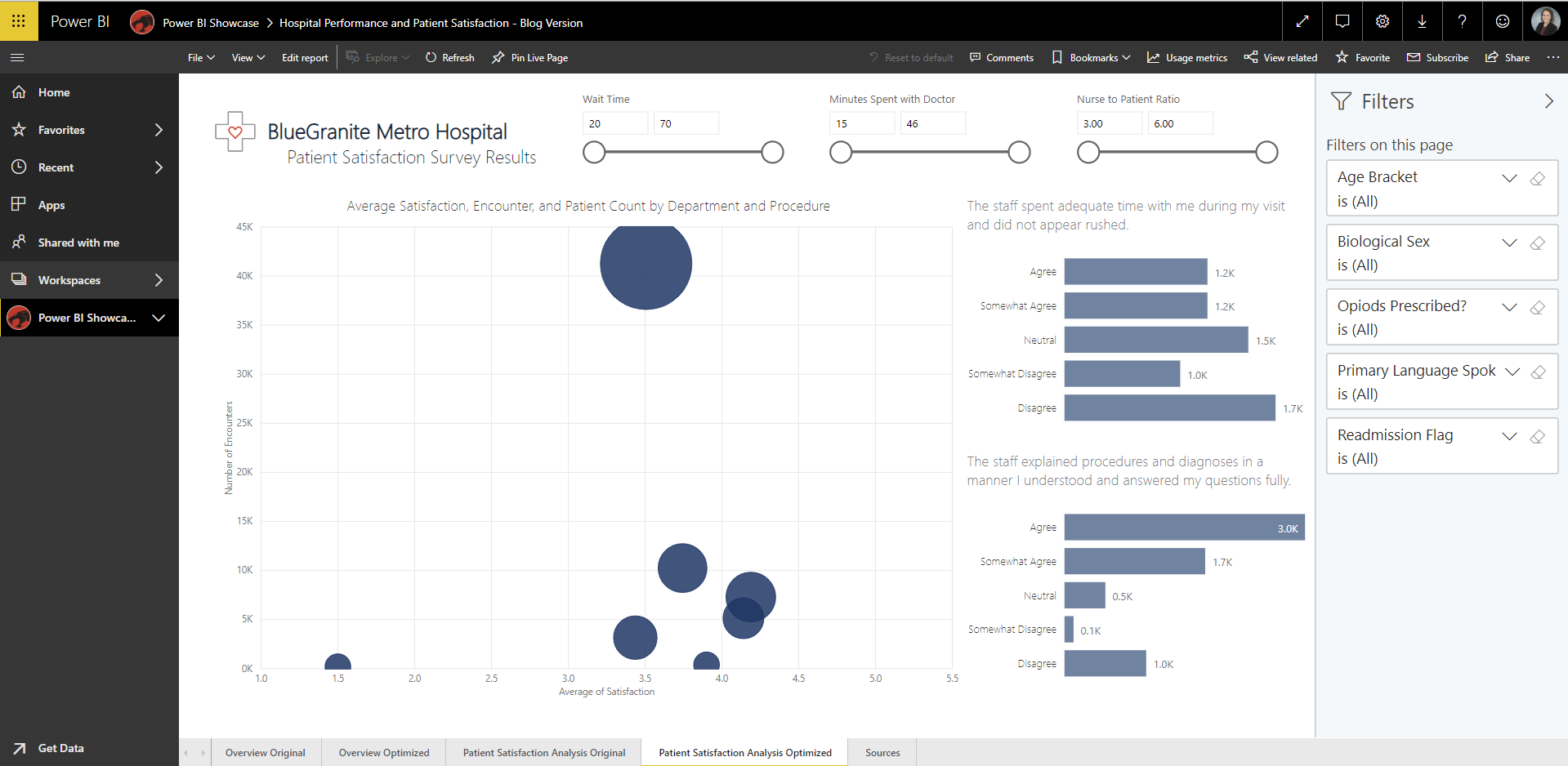Open the Bookmarks dropdown
This screenshot has height=766, width=1568.
pyautogui.click(x=1091, y=57)
